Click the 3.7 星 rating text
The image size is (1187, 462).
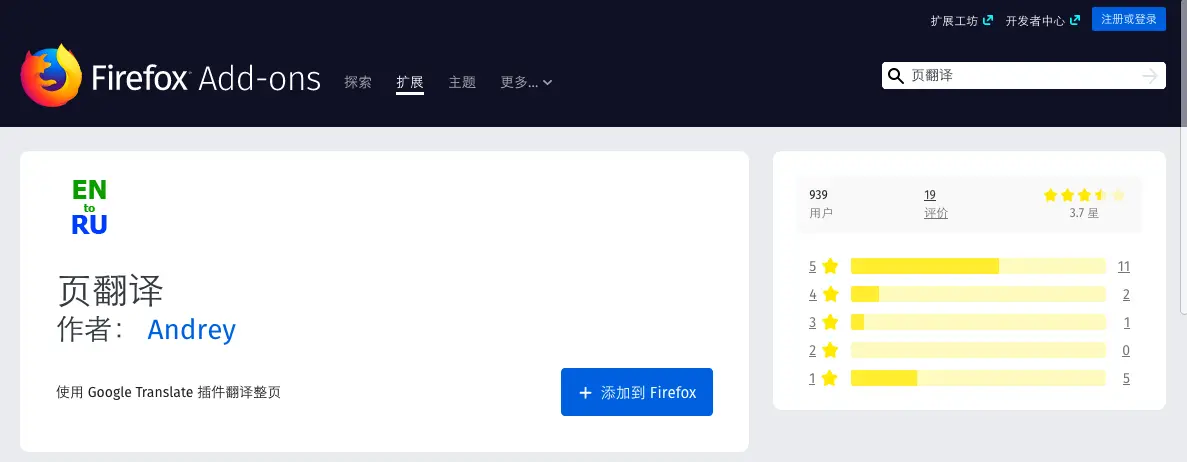[1083, 213]
